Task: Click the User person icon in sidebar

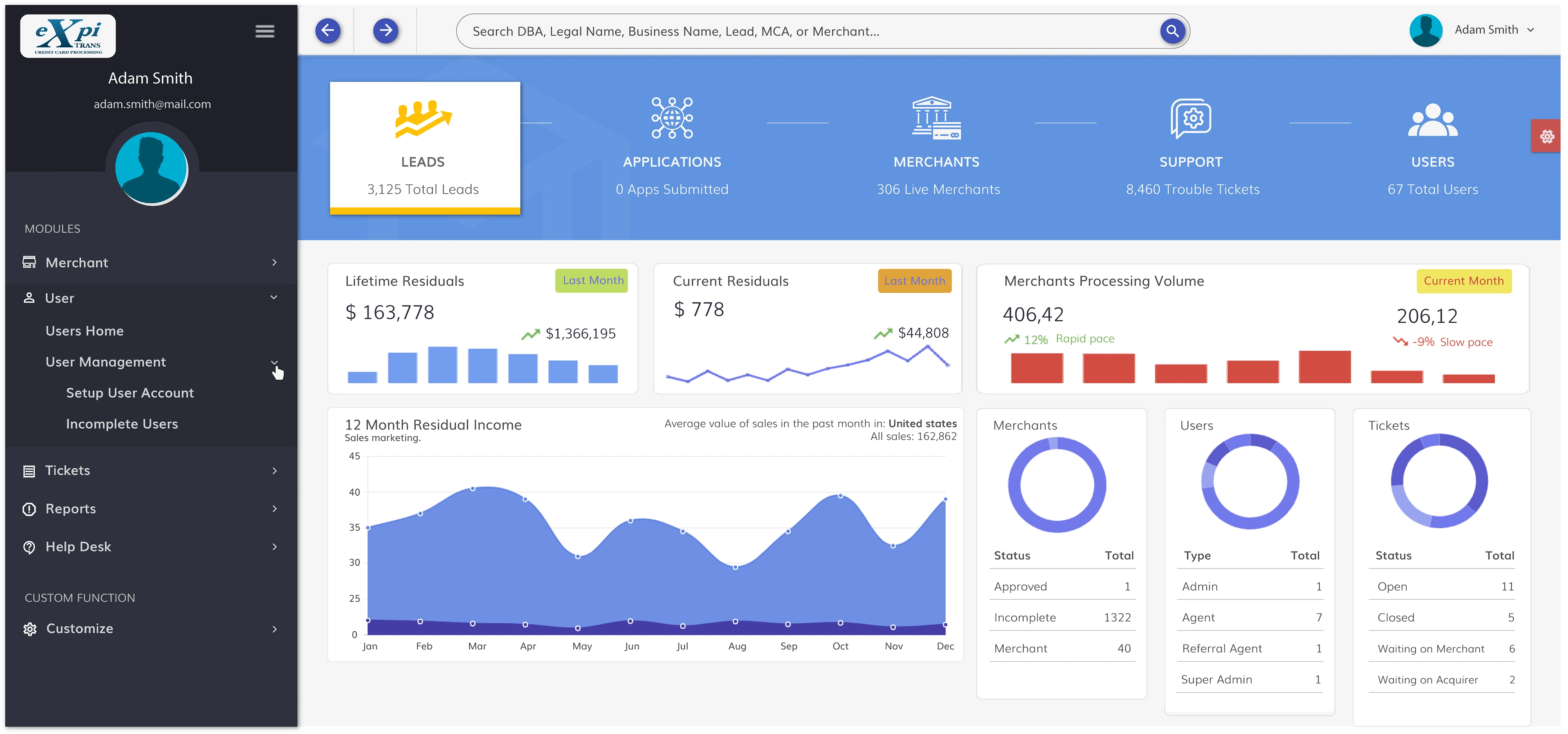Action: click(x=29, y=298)
